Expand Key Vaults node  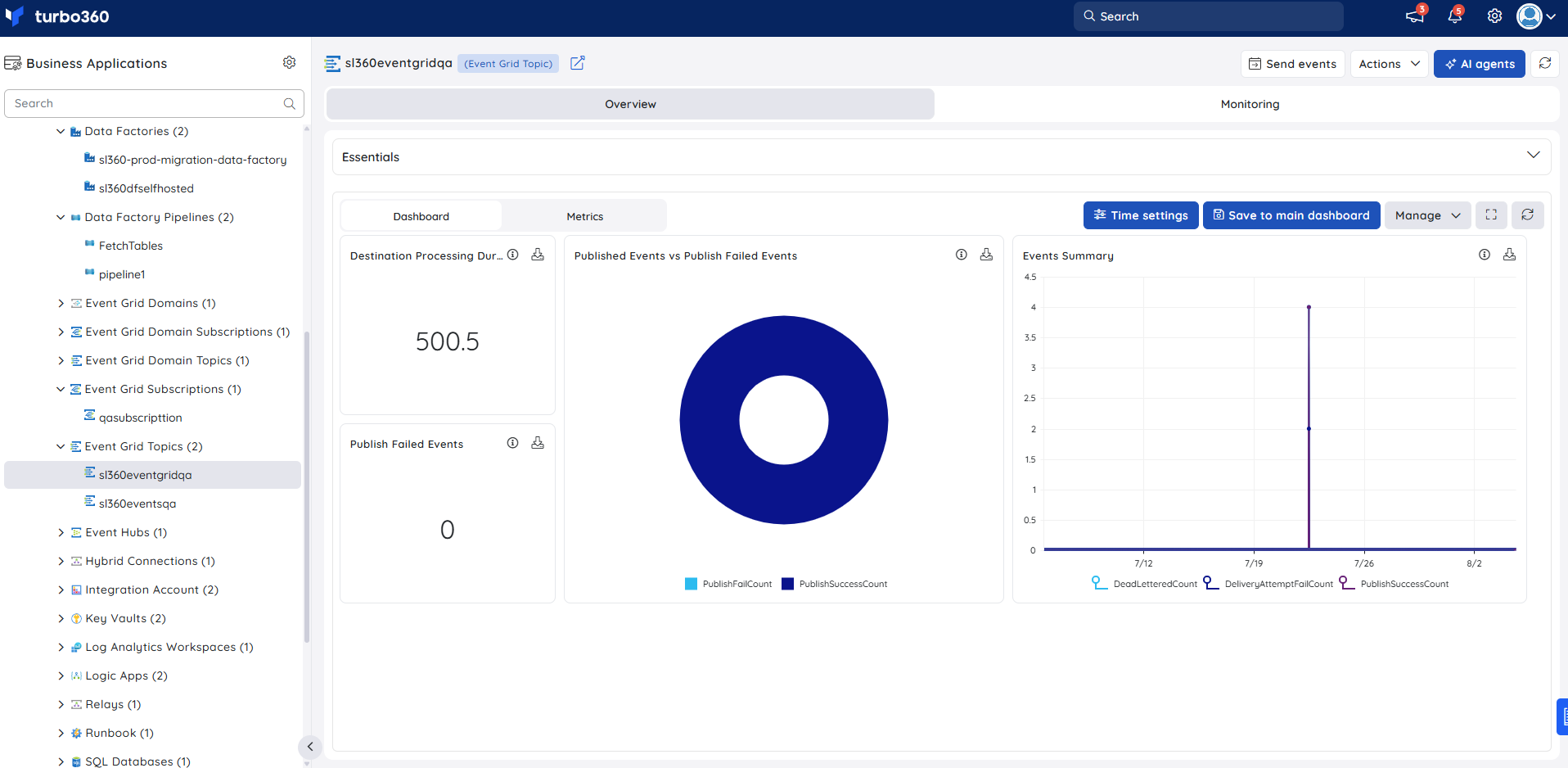(x=61, y=618)
